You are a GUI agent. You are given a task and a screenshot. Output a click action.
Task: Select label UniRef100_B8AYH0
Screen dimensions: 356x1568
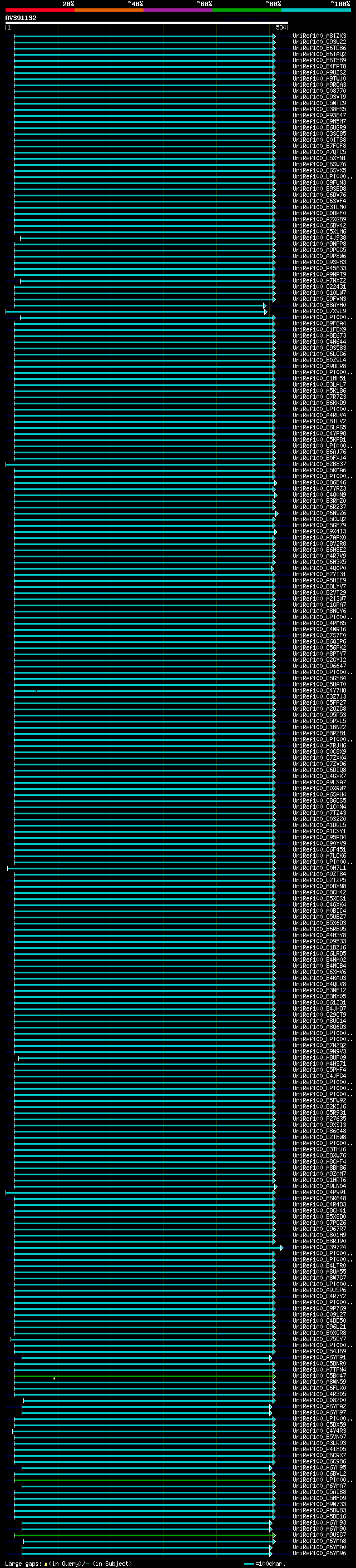319,305
